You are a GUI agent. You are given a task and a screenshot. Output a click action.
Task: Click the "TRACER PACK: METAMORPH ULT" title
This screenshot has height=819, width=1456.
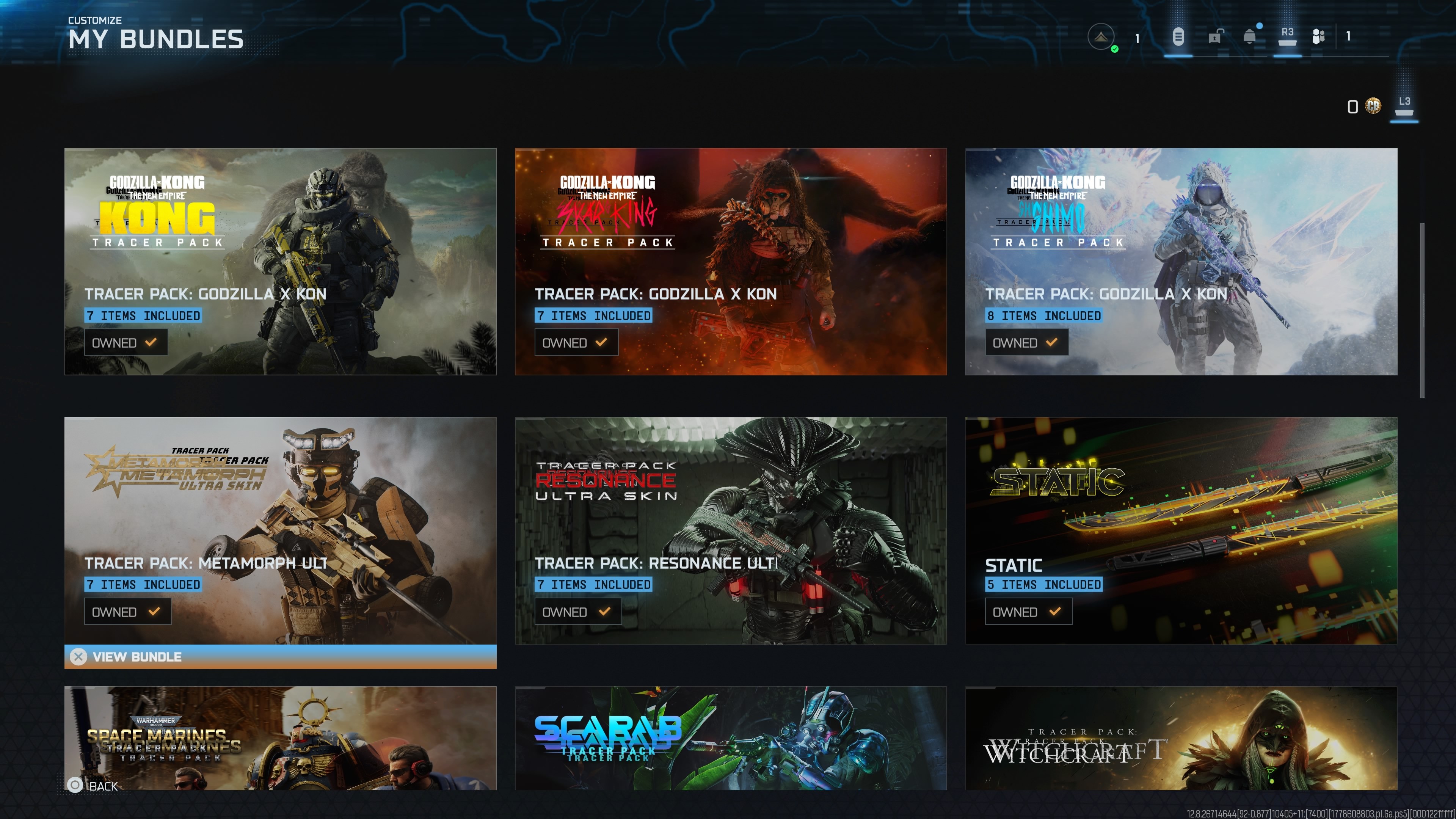[x=206, y=563]
